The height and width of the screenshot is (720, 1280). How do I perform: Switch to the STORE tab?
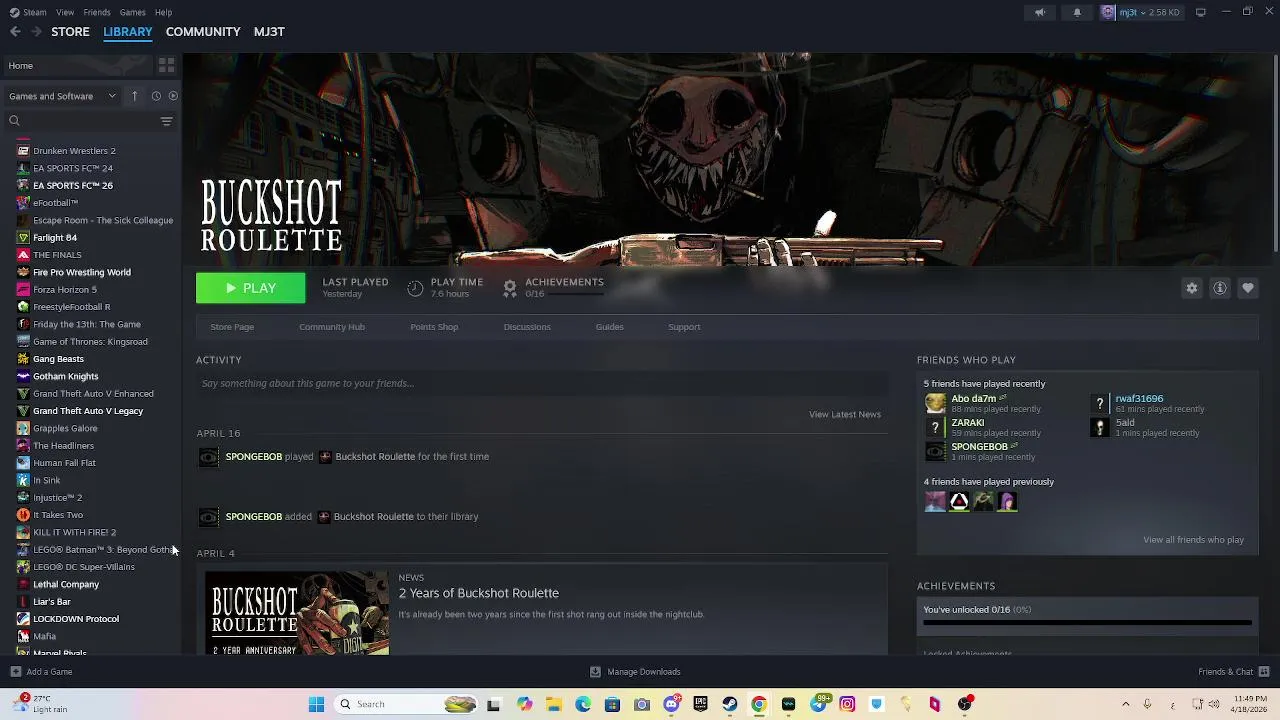point(70,32)
